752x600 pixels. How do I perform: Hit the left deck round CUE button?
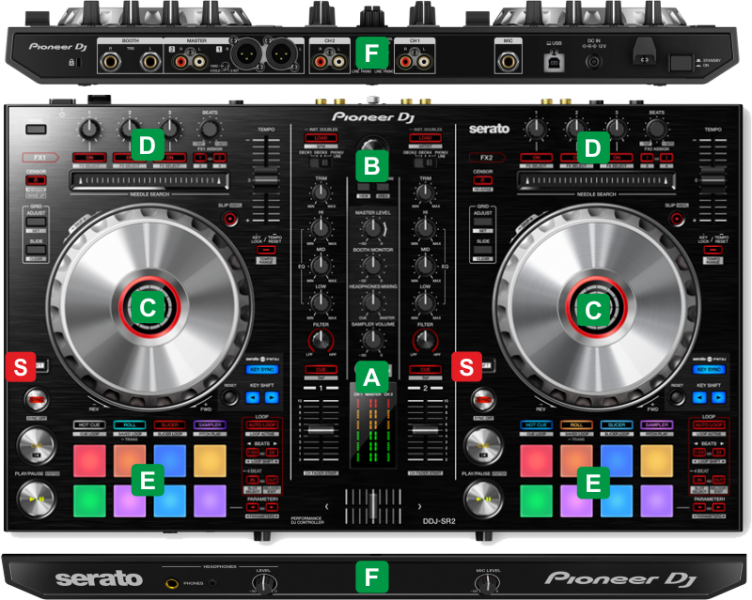[x=36, y=446]
